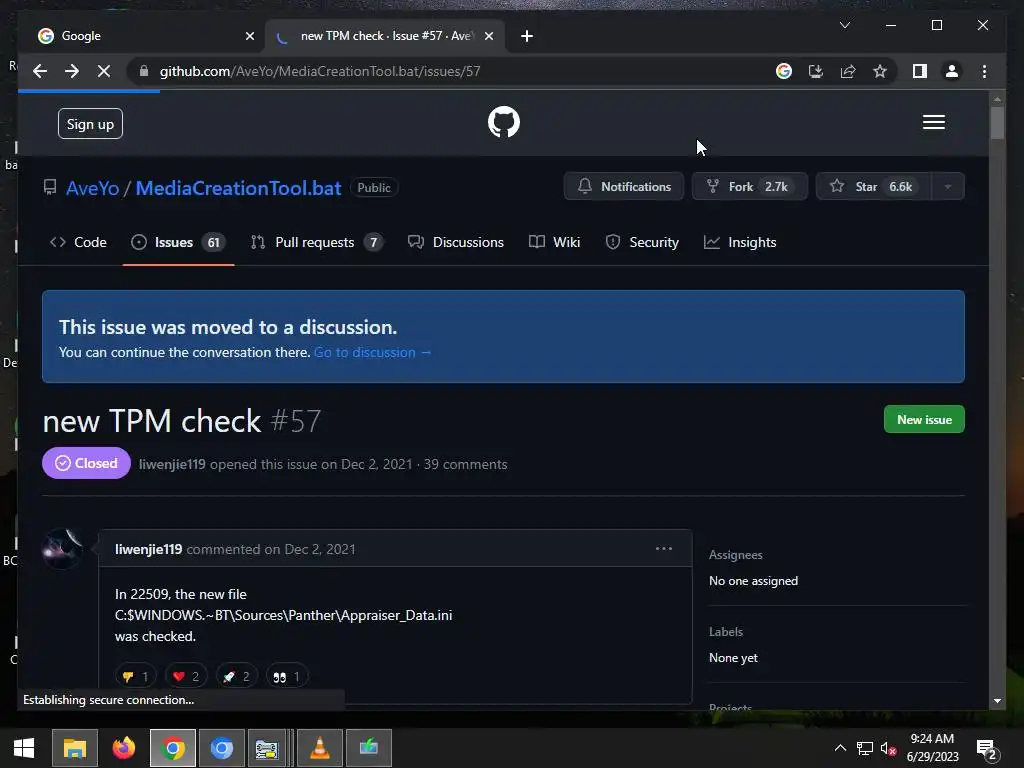Click liwenjie119's avatar thumbnail
Viewport: 1024px width, 768px height.
tap(62, 549)
